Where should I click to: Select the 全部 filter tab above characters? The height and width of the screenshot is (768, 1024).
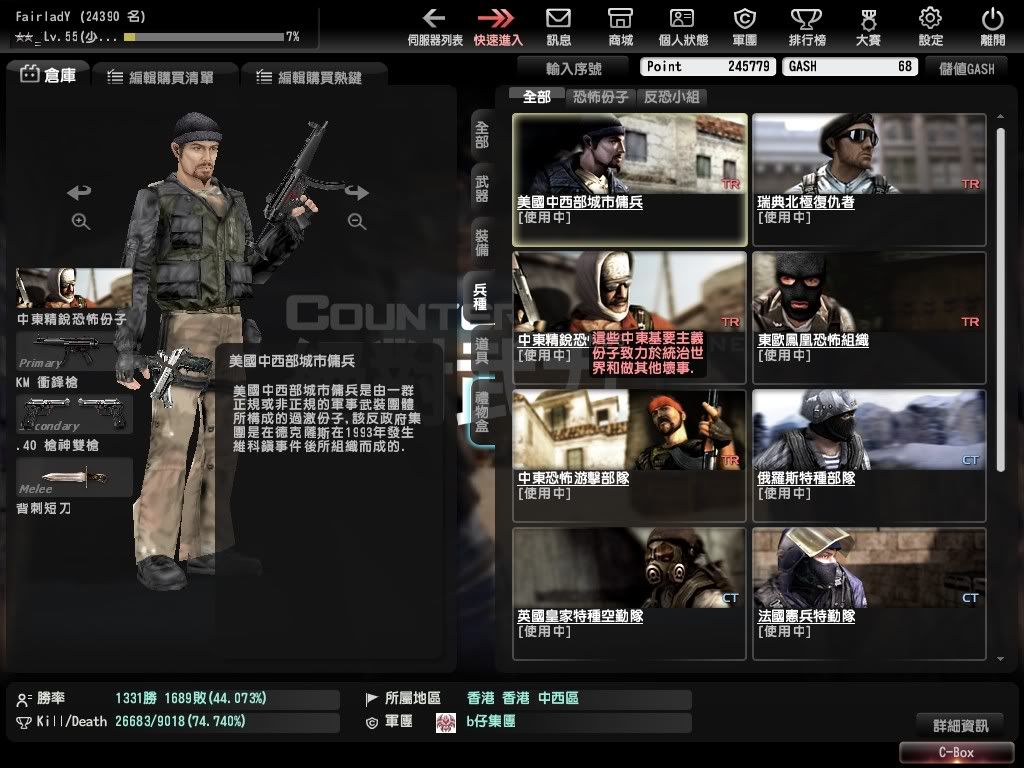[537, 97]
